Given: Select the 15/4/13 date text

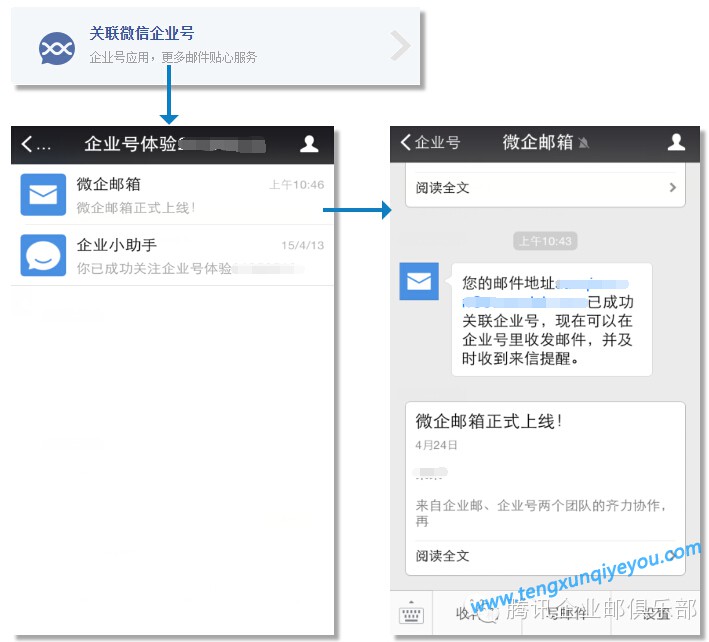Looking at the screenshot, I should pos(303,245).
